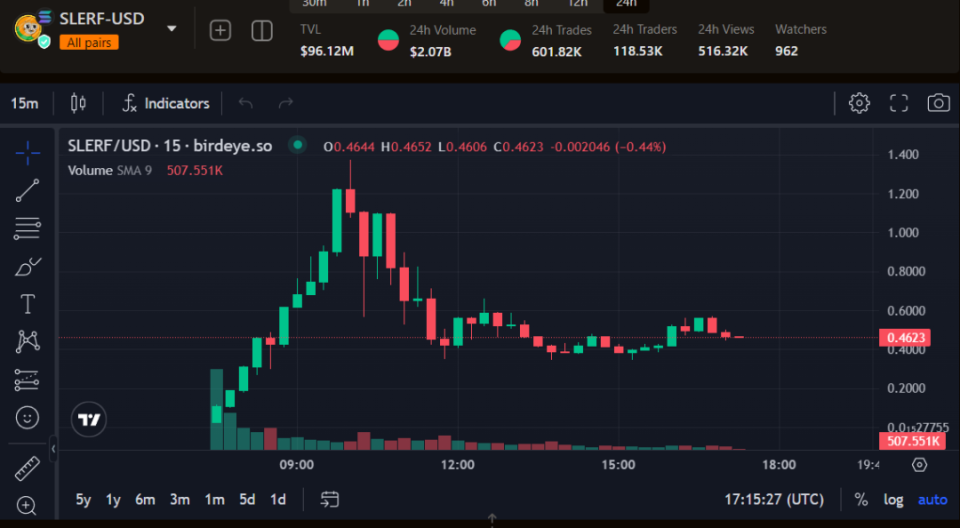Select the Text annotation tool

click(x=28, y=304)
